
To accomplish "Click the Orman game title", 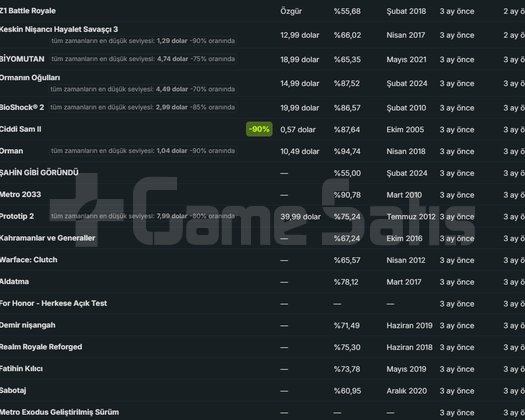I will (12, 151).
